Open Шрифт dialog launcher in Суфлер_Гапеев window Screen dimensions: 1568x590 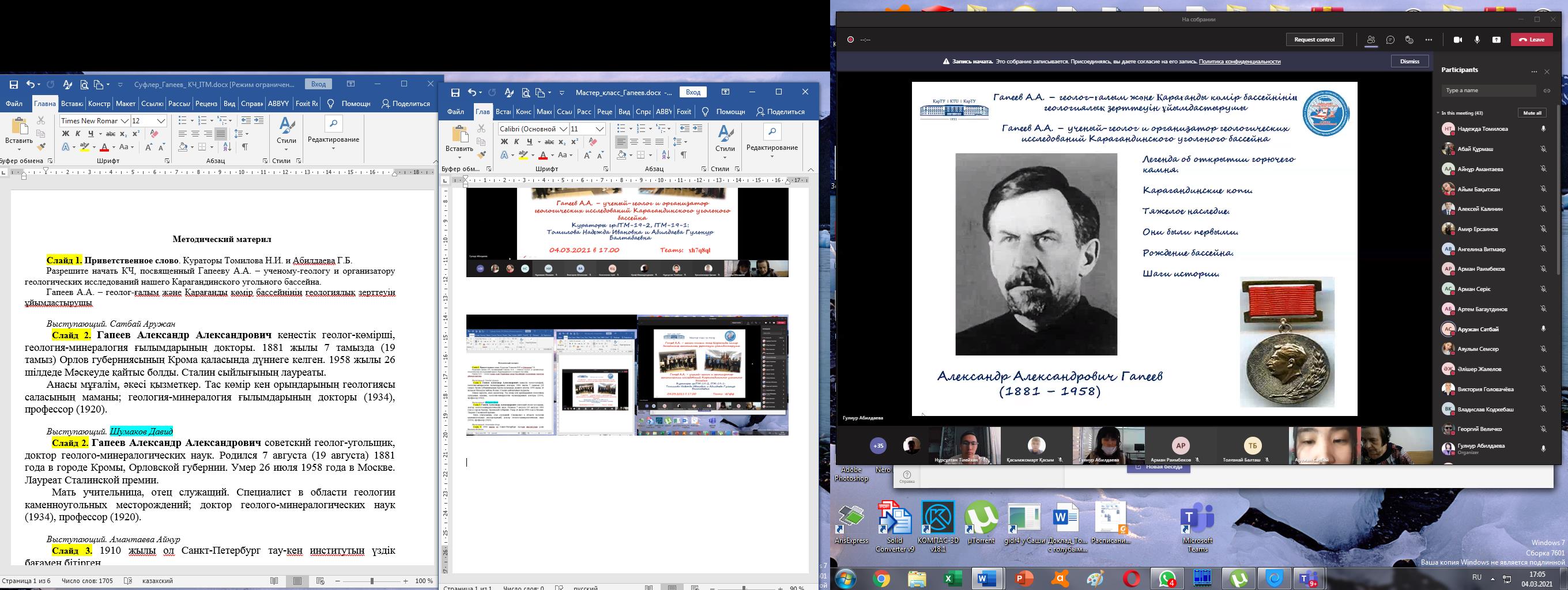coord(167,161)
